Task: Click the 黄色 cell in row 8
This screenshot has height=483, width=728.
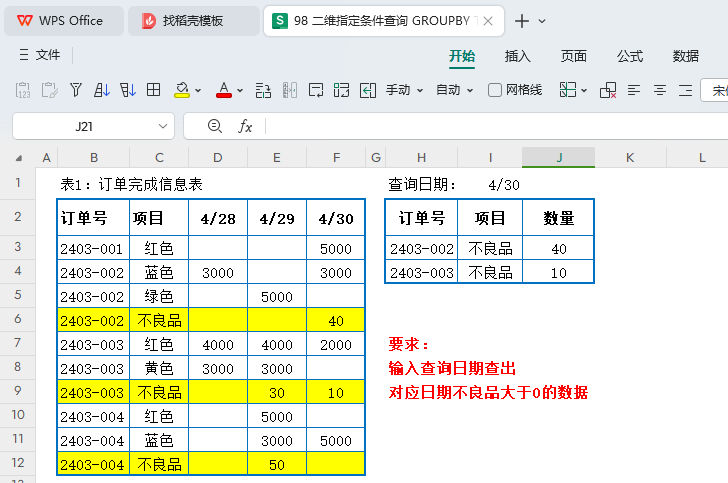Action: tap(159, 368)
